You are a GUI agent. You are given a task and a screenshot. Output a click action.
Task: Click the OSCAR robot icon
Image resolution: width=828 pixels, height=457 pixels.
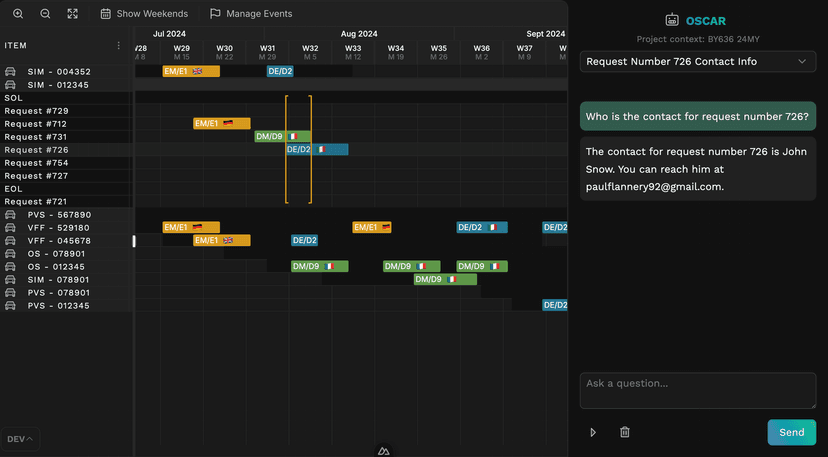672,20
